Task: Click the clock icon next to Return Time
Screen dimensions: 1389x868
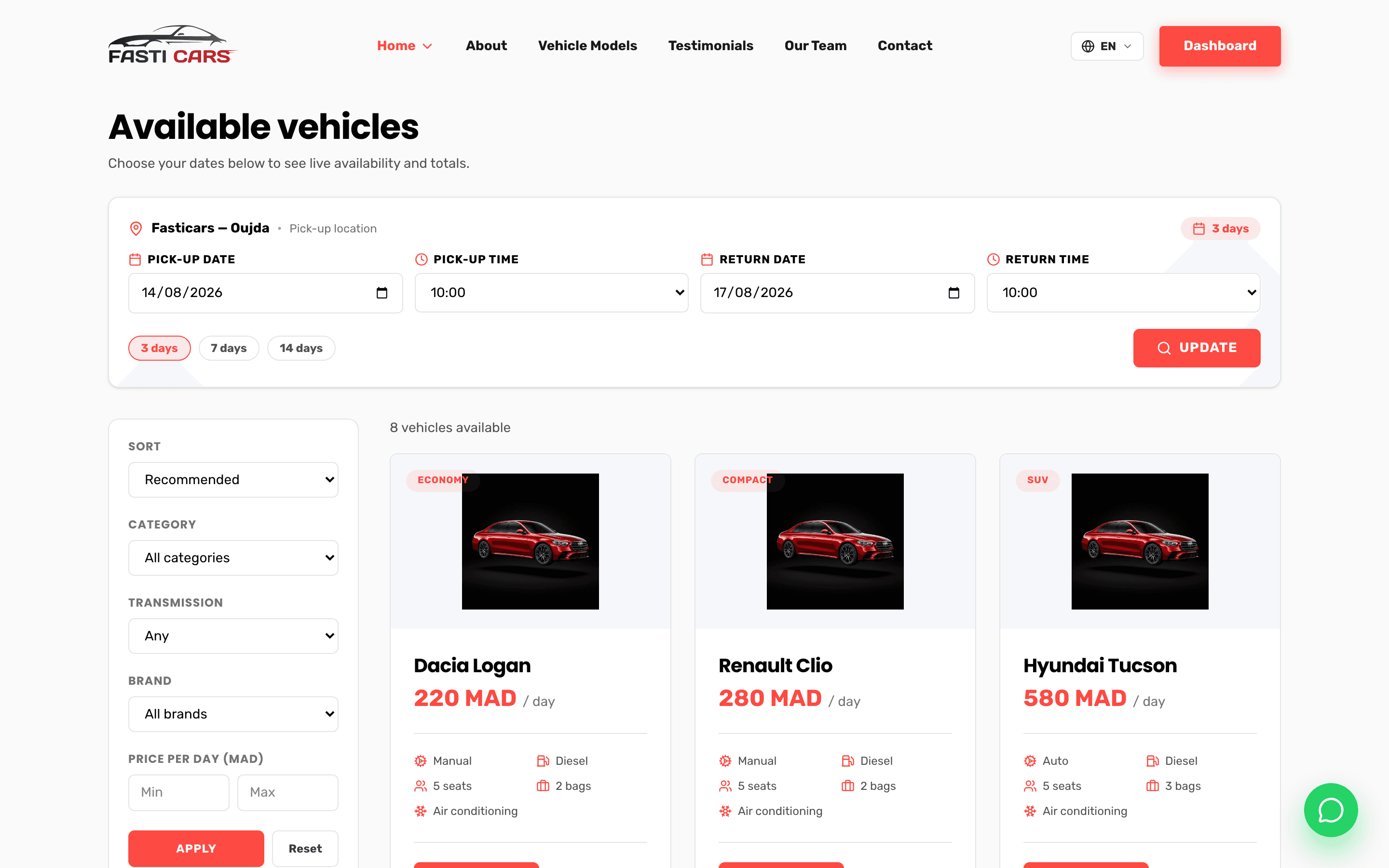Action: pyautogui.click(x=993, y=259)
